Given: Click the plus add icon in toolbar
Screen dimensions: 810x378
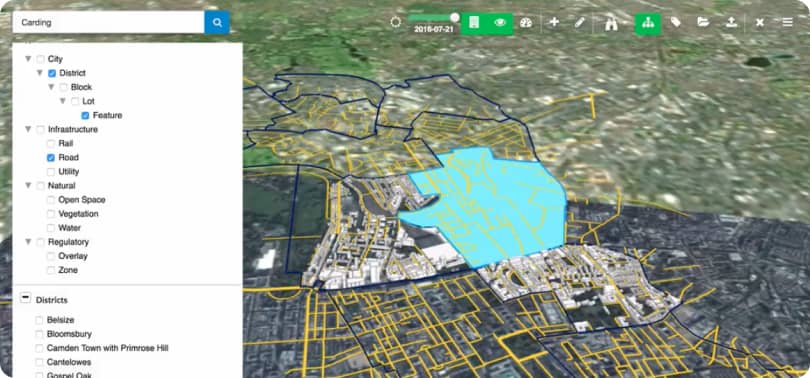Looking at the screenshot, I should (554, 22).
